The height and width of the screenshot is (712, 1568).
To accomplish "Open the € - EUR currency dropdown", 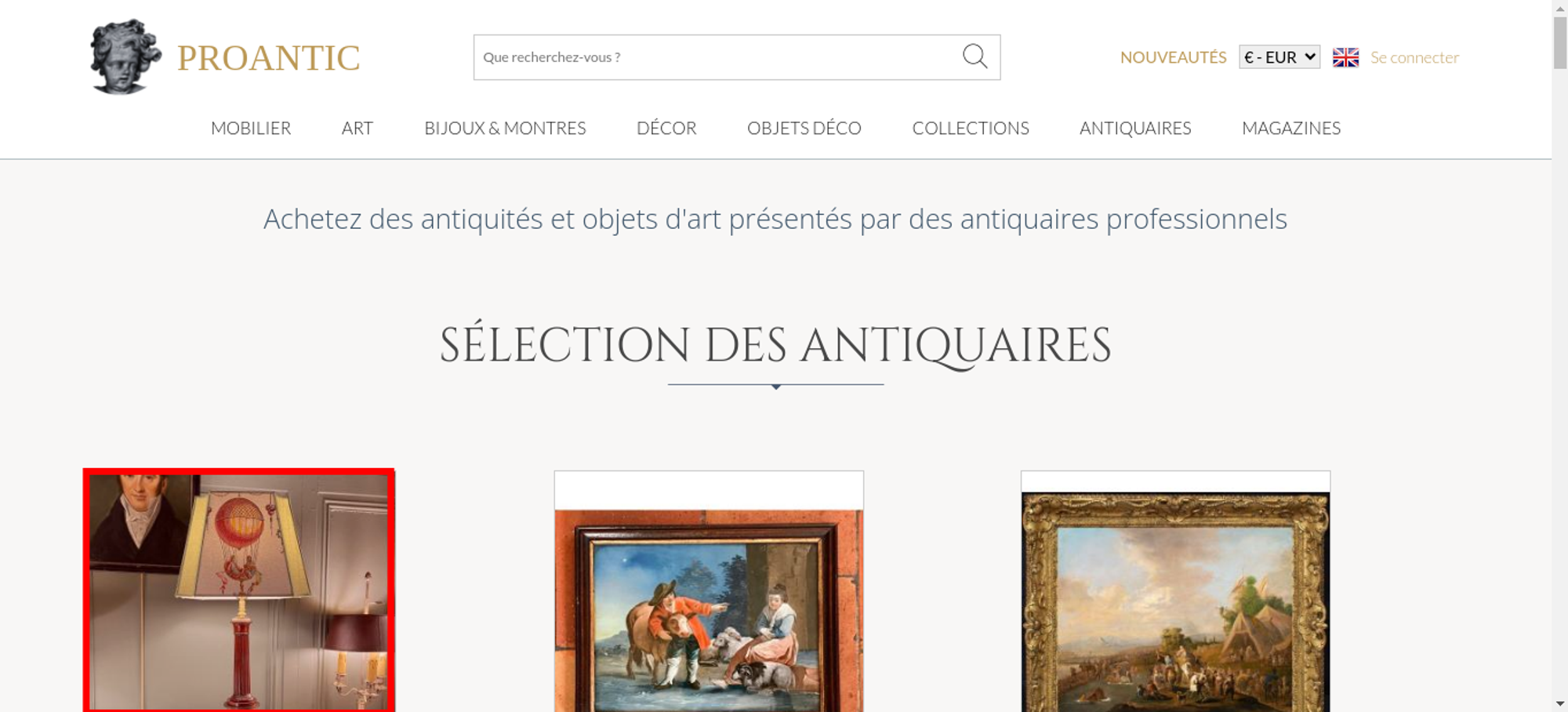I will (1279, 57).
